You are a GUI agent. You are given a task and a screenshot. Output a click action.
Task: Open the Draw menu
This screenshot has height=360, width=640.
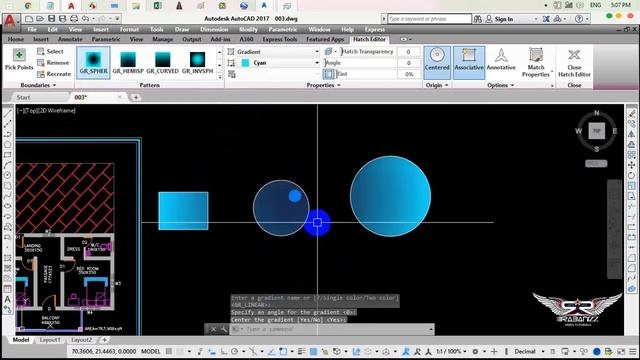[182, 29]
